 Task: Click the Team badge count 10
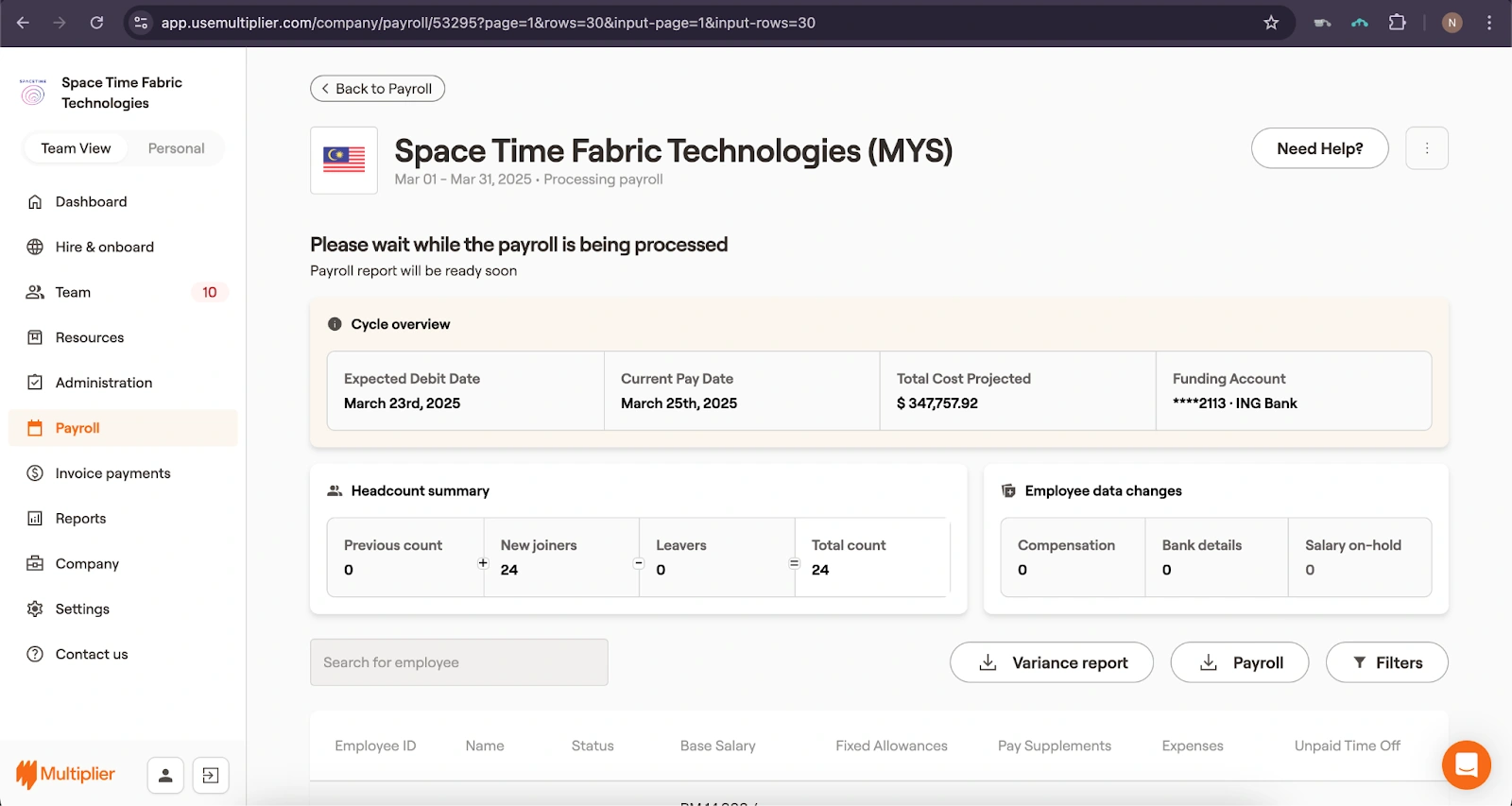click(x=210, y=293)
